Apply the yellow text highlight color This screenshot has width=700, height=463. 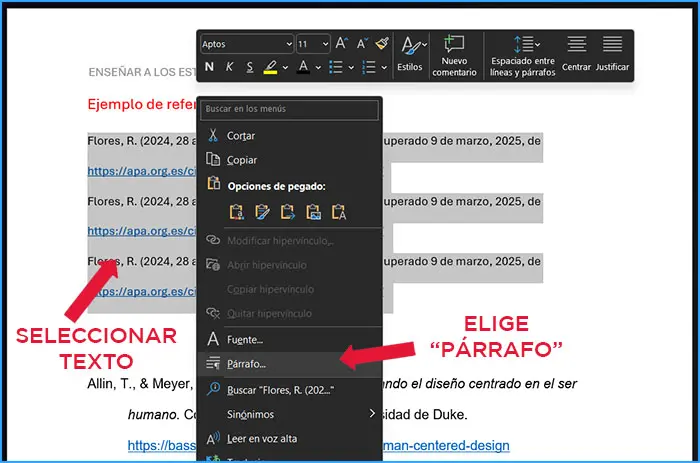tap(270, 67)
